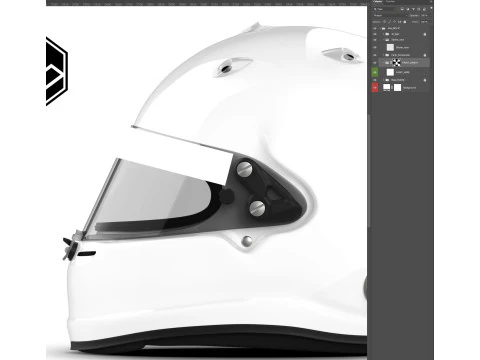Filter layers by smart objects icon

[424, 9]
